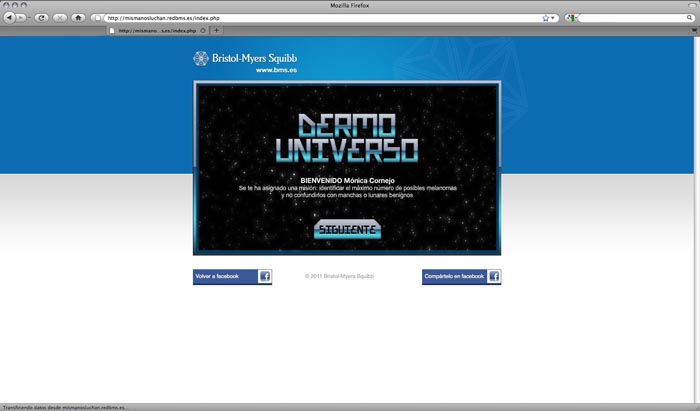Open the back/forward history dropdown arrow
Image resolution: width=700 pixels, height=411 pixels.
(x=29, y=18)
